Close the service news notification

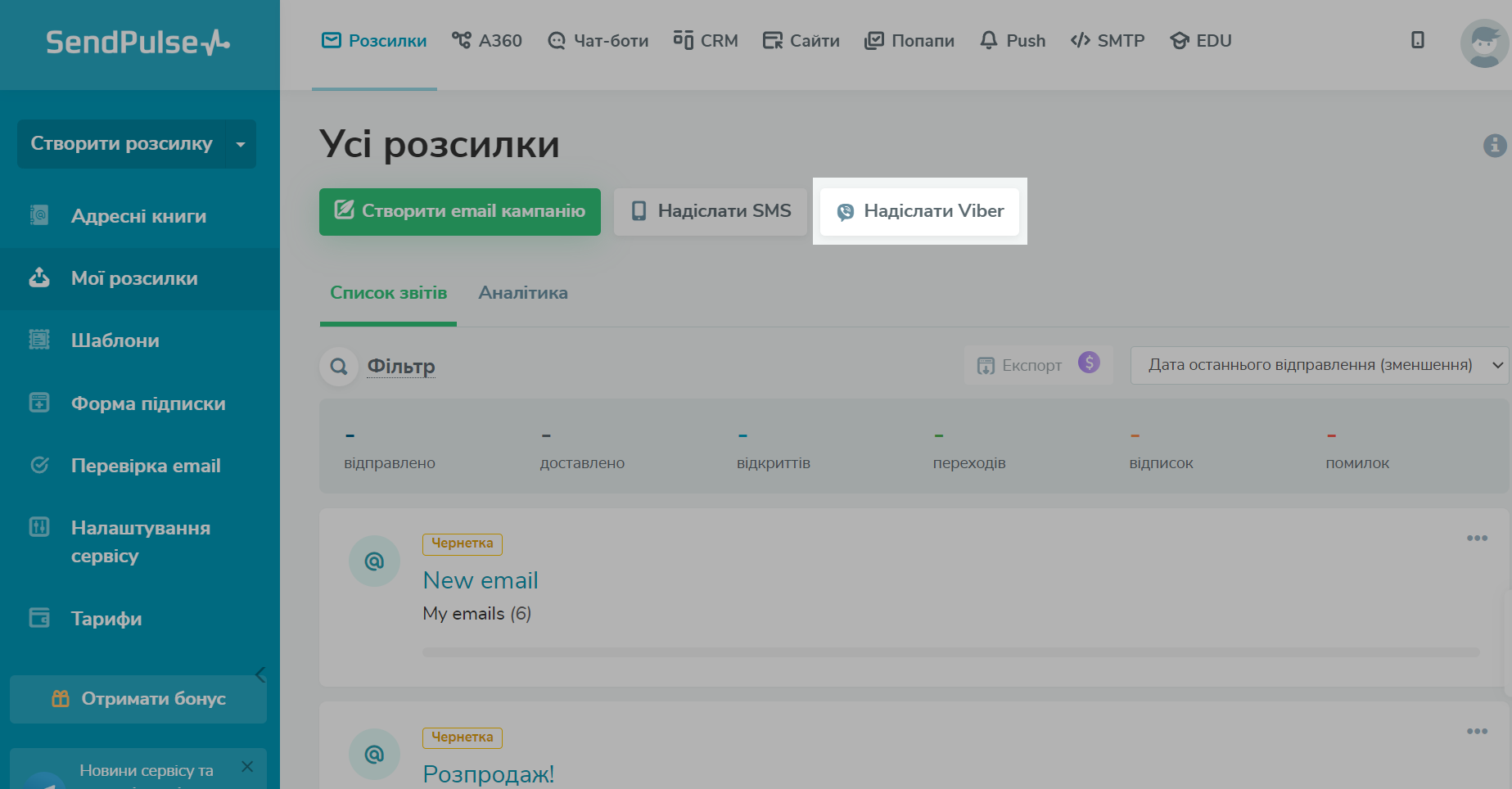point(247,766)
